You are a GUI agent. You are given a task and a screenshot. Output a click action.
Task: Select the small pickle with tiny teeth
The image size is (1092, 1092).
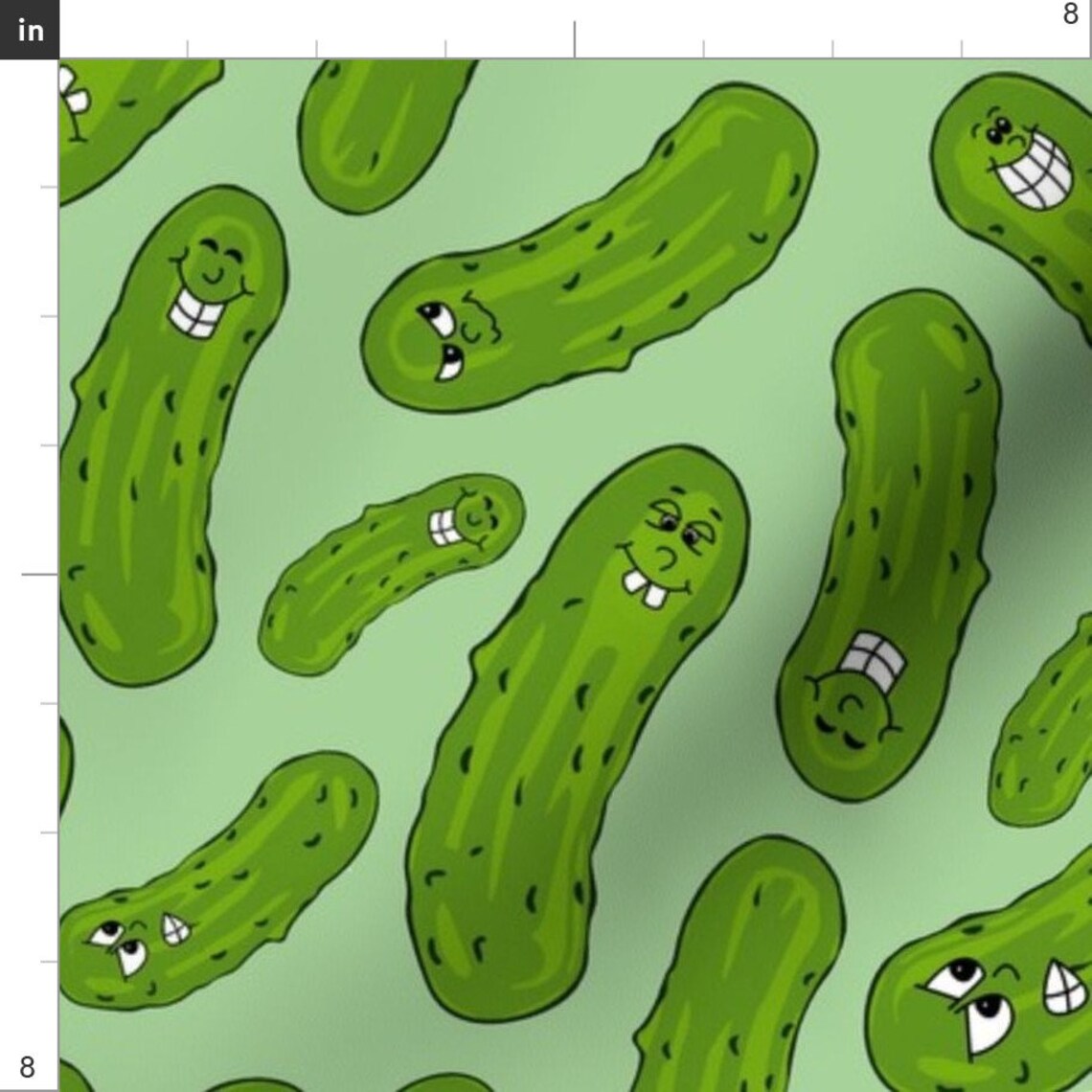coord(402,565)
